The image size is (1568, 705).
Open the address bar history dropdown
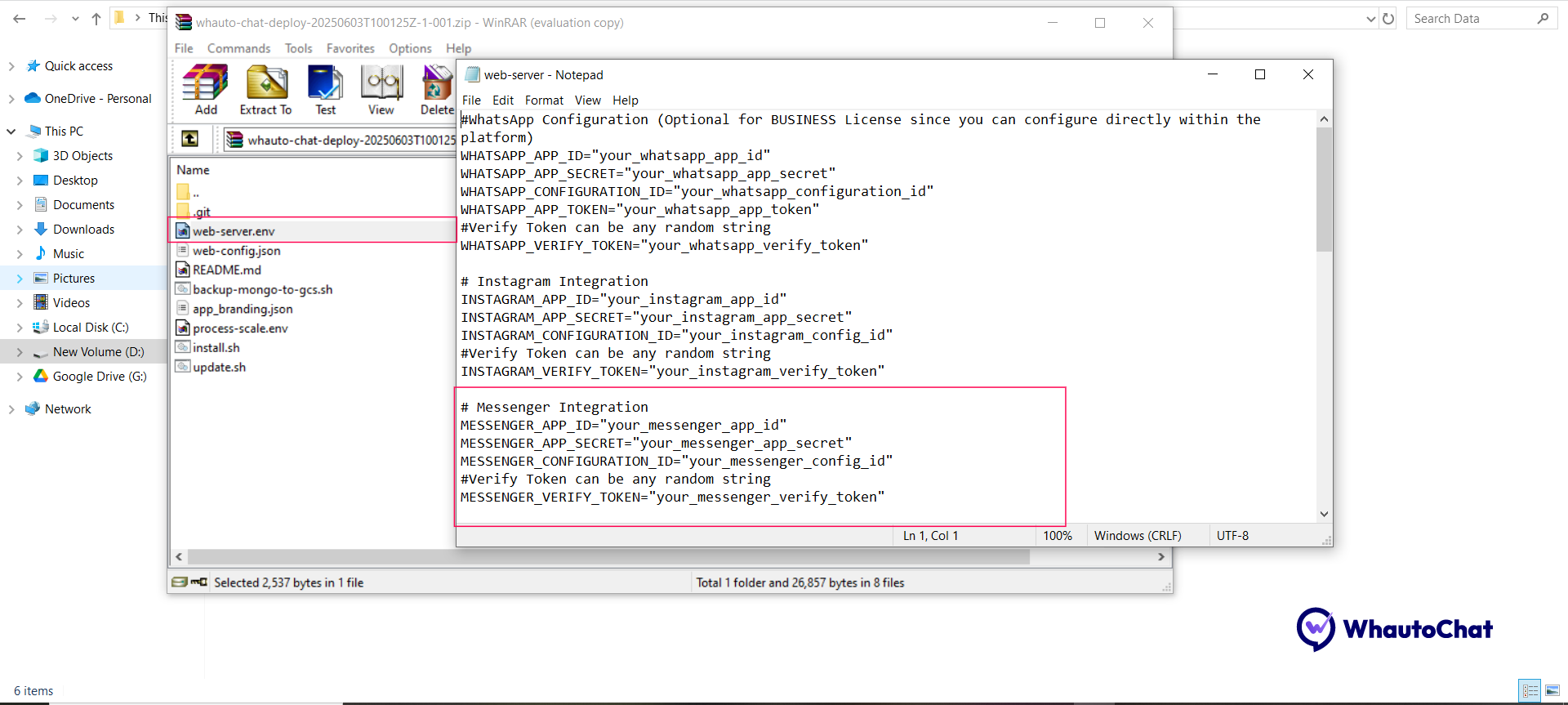click(x=1370, y=18)
